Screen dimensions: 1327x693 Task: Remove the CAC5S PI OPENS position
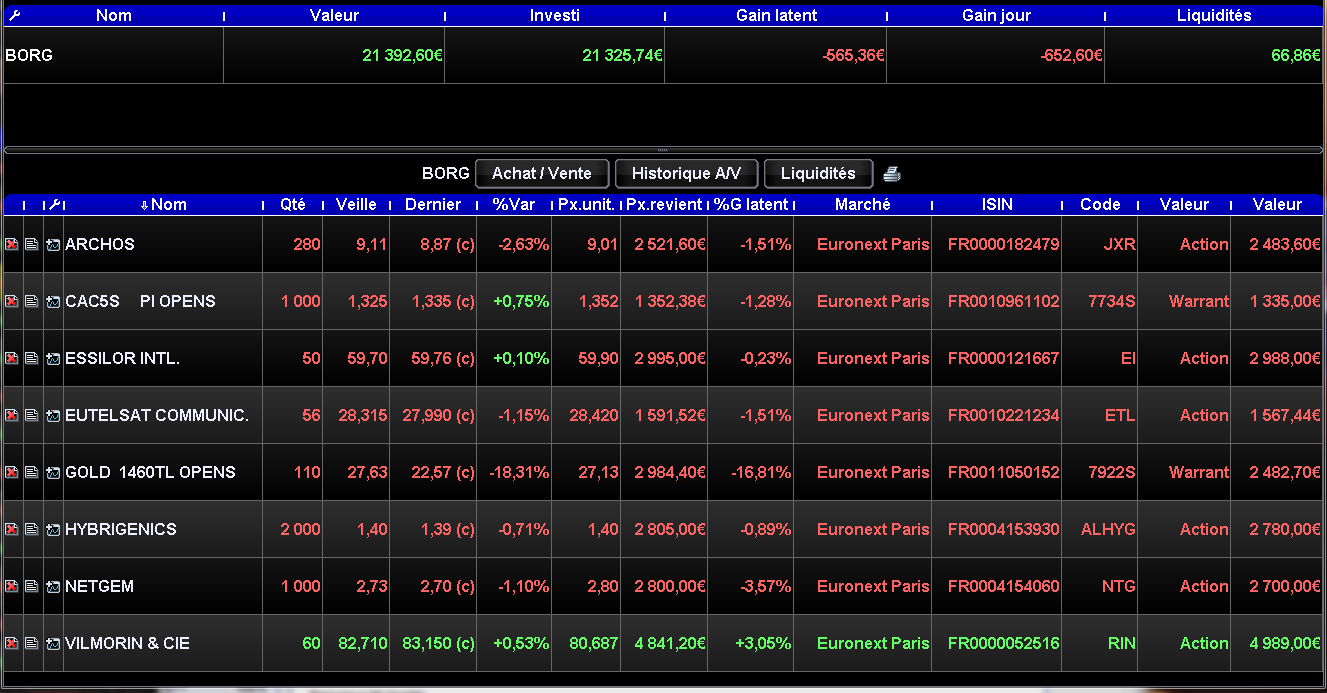click(12, 301)
